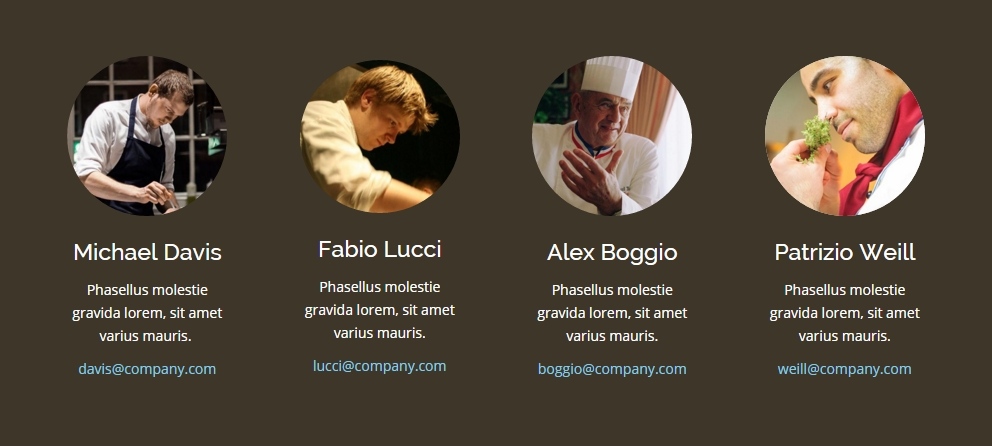Select bio text beneath Patrizio Weill
The width and height of the screenshot is (992, 446).
coord(845,313)
